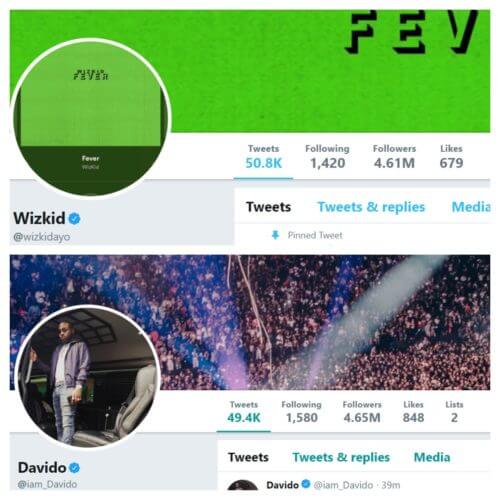Click the pinned tweet pin icon
Viewport: 500px width, 500px height.
pos(275,235)
